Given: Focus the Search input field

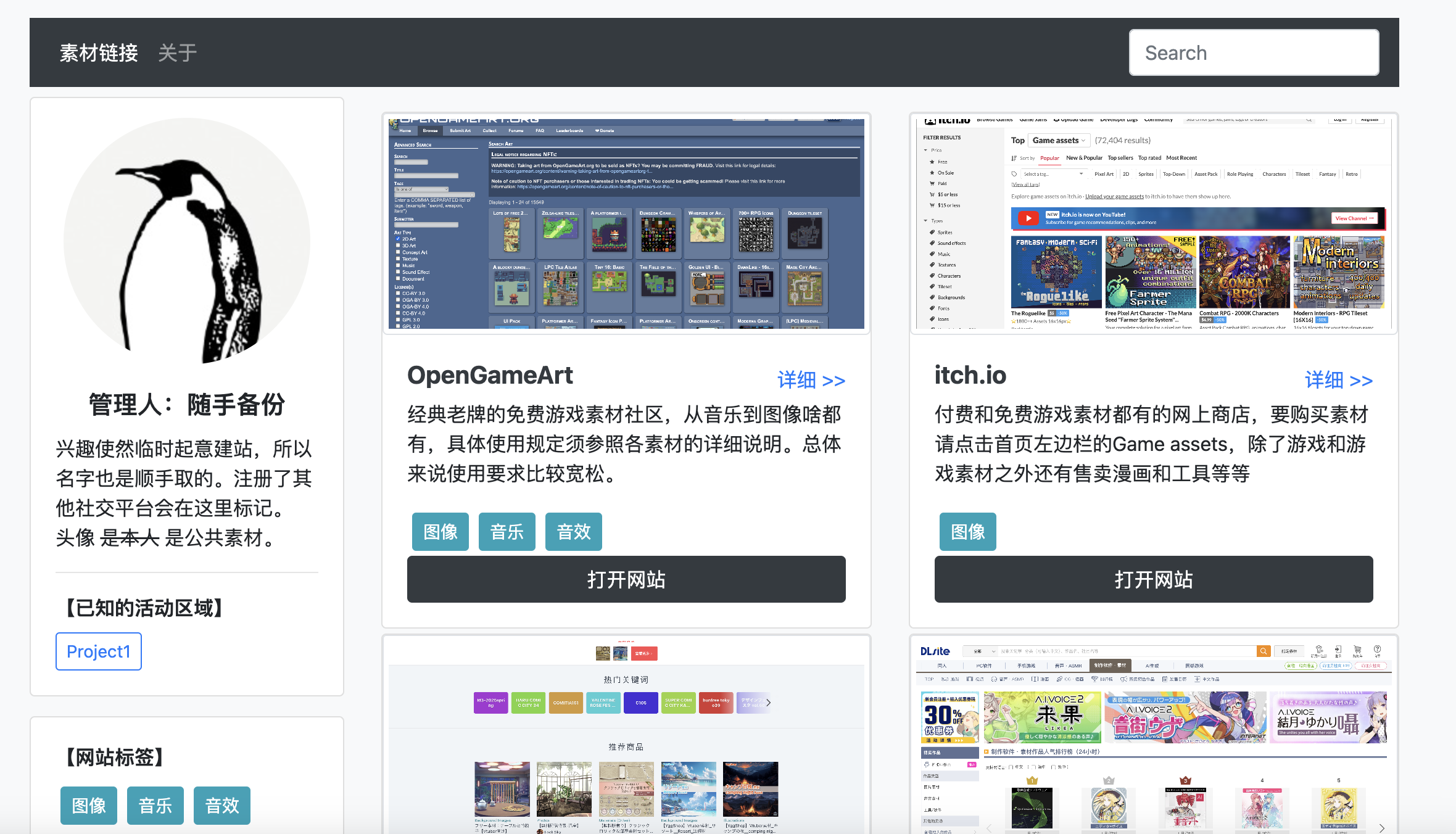Looking at the screenshot, I should pyautogui.click(x=1254, y=52).
